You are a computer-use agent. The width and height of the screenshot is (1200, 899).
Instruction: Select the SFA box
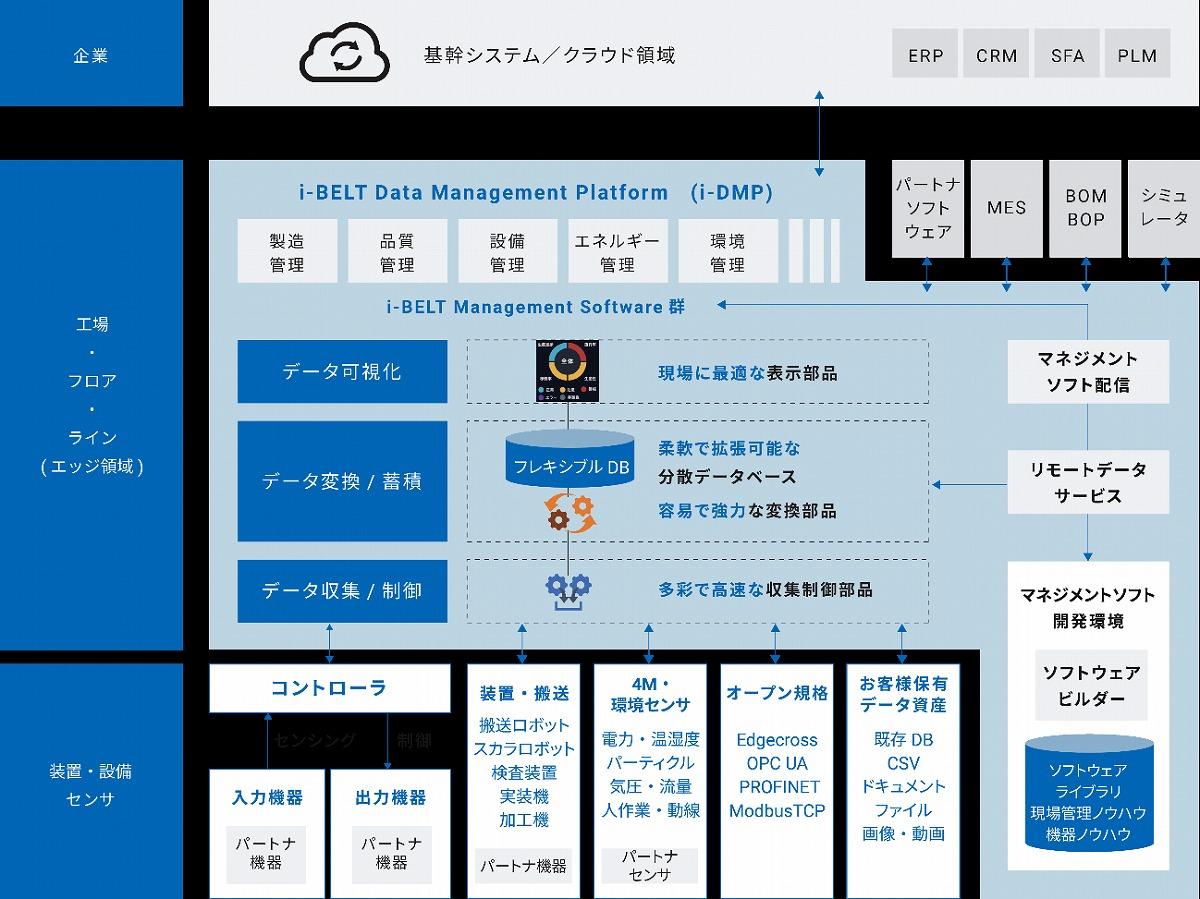tap(1067, 54)
